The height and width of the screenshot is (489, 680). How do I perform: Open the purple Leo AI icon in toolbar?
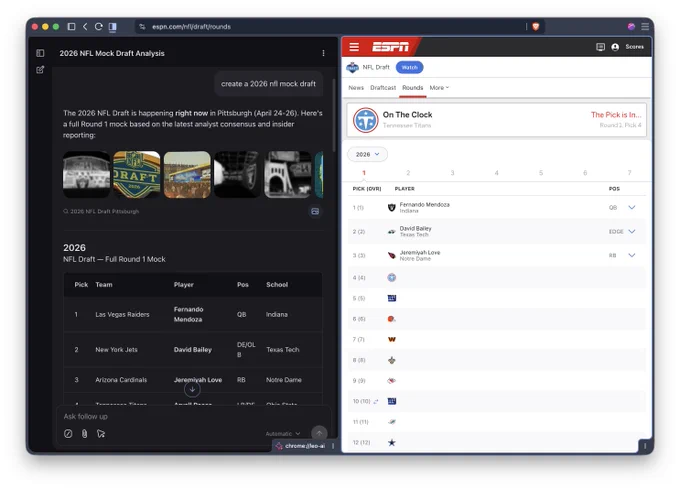(x=631, y=26)
